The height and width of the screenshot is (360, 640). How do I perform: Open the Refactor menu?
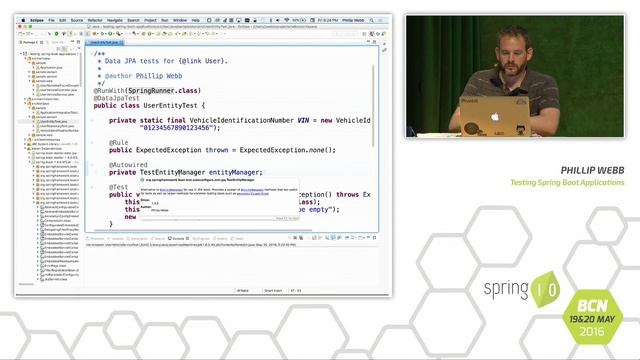point(95,20)
